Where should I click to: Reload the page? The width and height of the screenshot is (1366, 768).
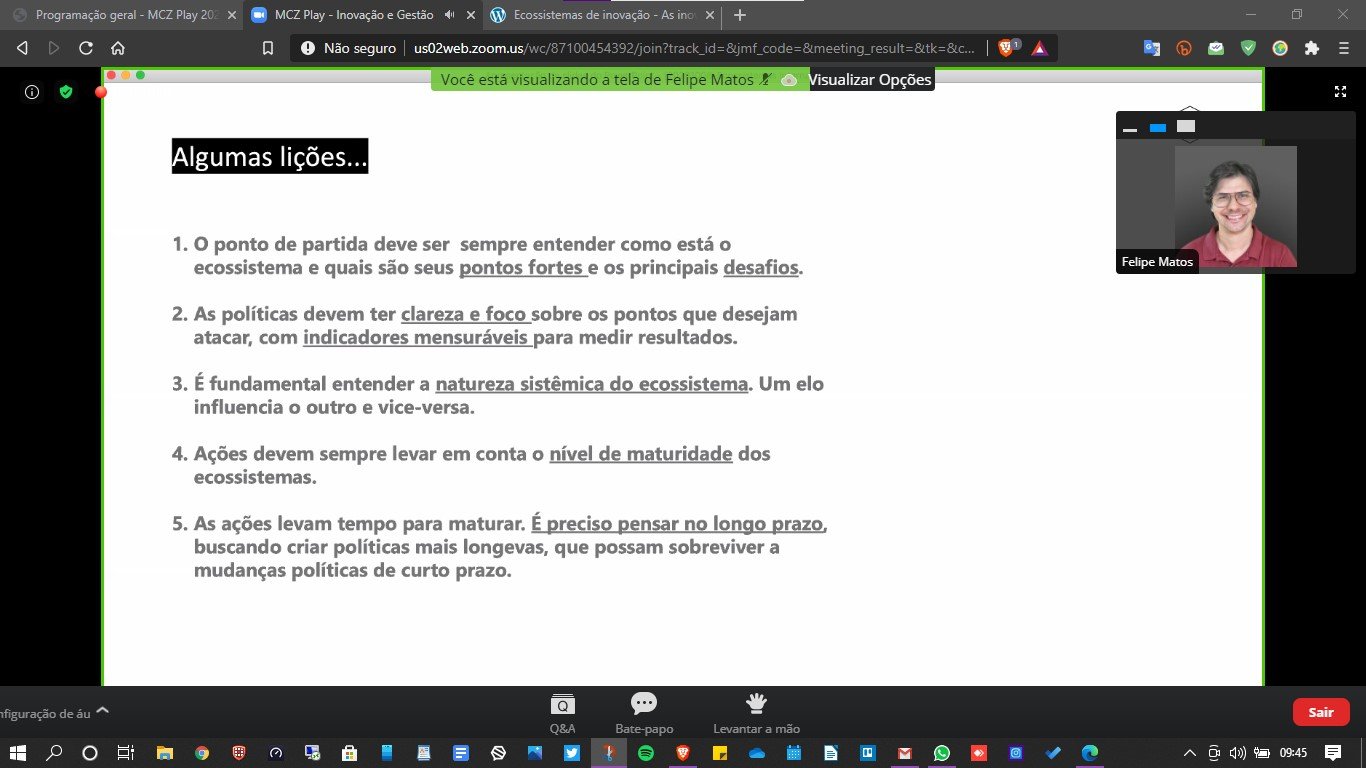click(86, 48)
